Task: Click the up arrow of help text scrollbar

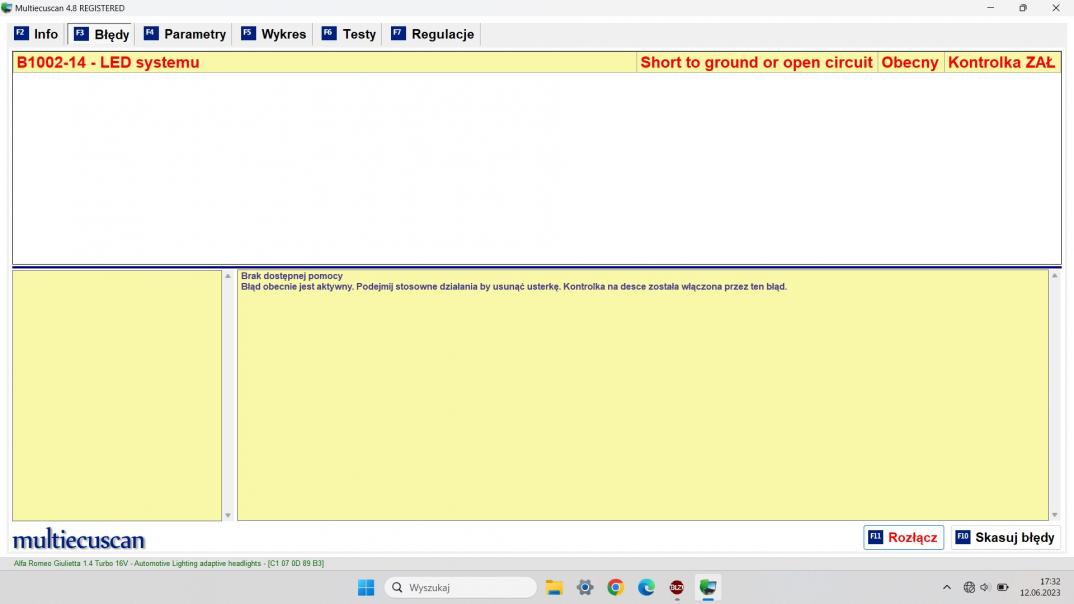Action: [x=1055, y=276]
